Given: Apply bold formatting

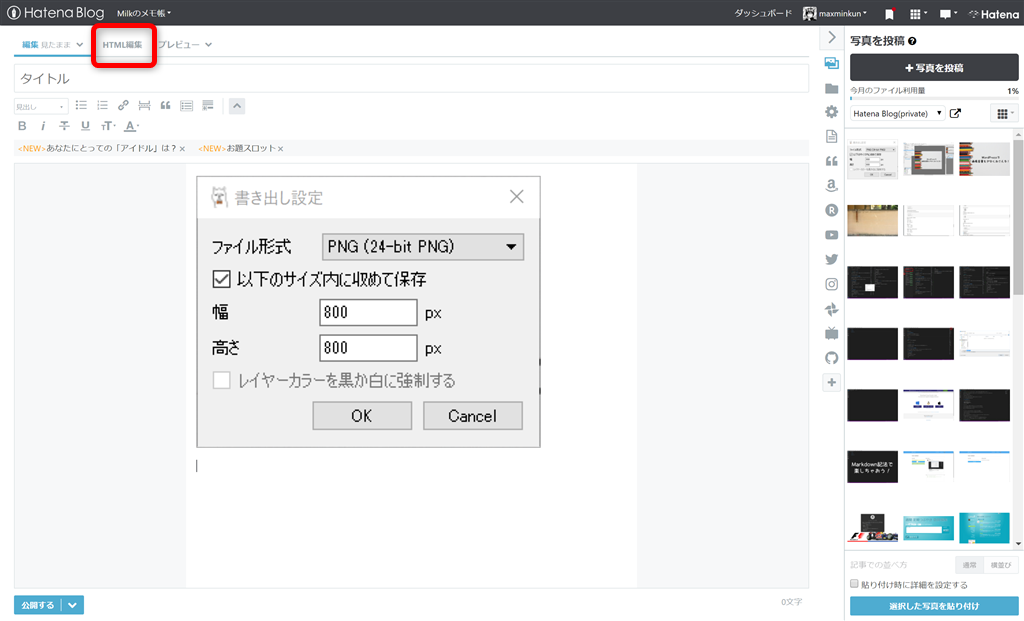Looking at the screenshot, I should coord(22,125).
